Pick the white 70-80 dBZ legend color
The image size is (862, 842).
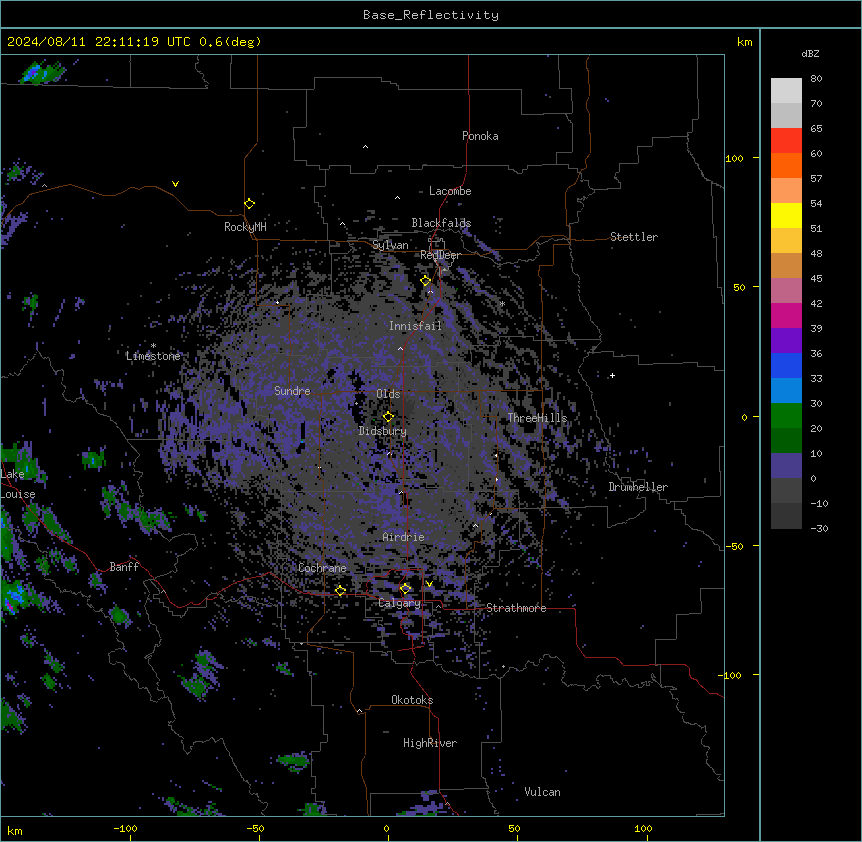click(786, 91)
